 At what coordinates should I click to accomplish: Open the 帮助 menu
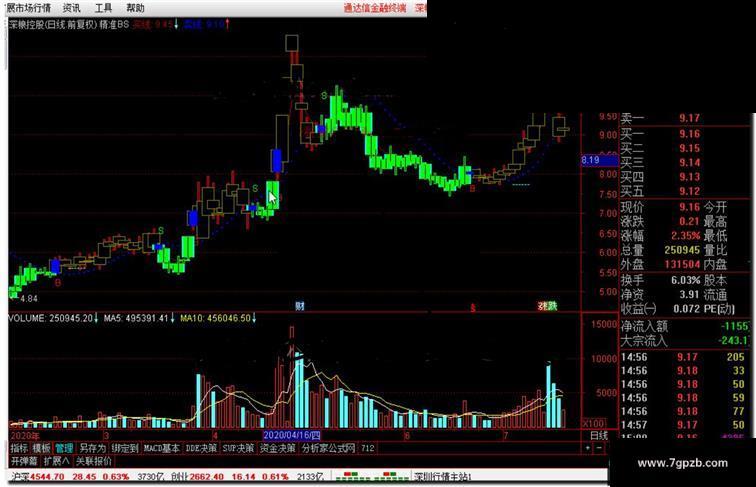click(135, 8)
